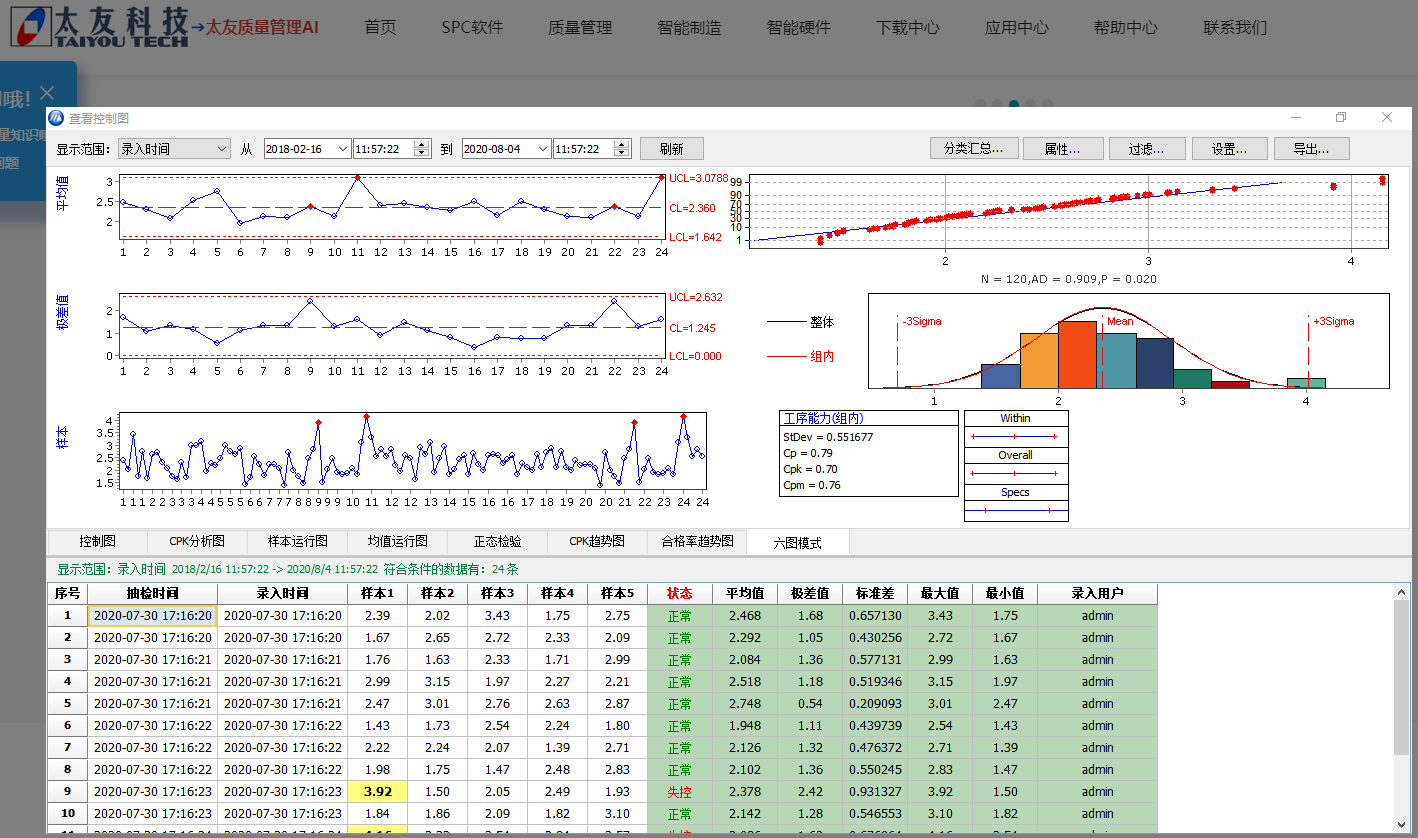Click the control chart window title icon

[56, 119]
